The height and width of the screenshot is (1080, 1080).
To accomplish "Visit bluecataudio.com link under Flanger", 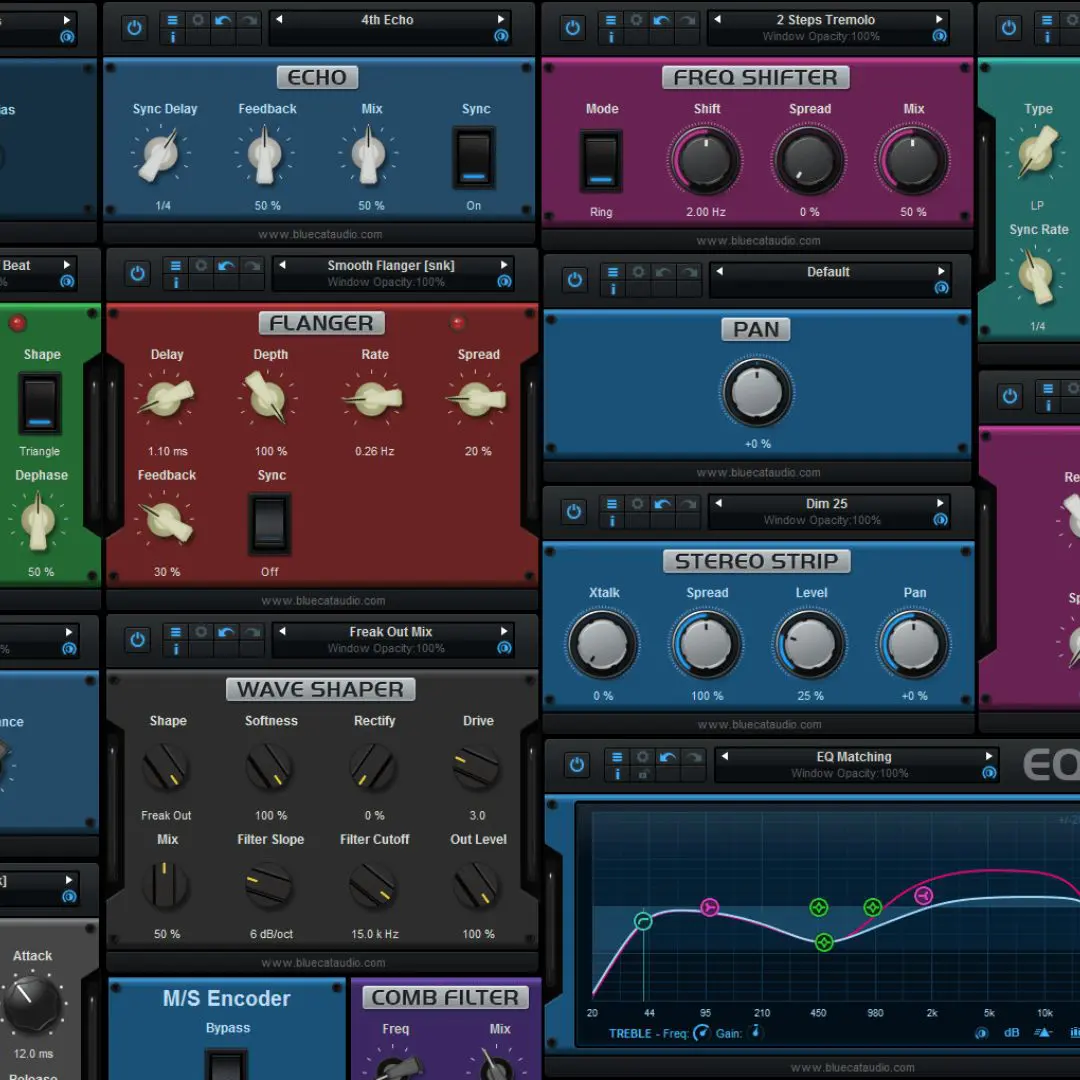I will coord(323,601).
